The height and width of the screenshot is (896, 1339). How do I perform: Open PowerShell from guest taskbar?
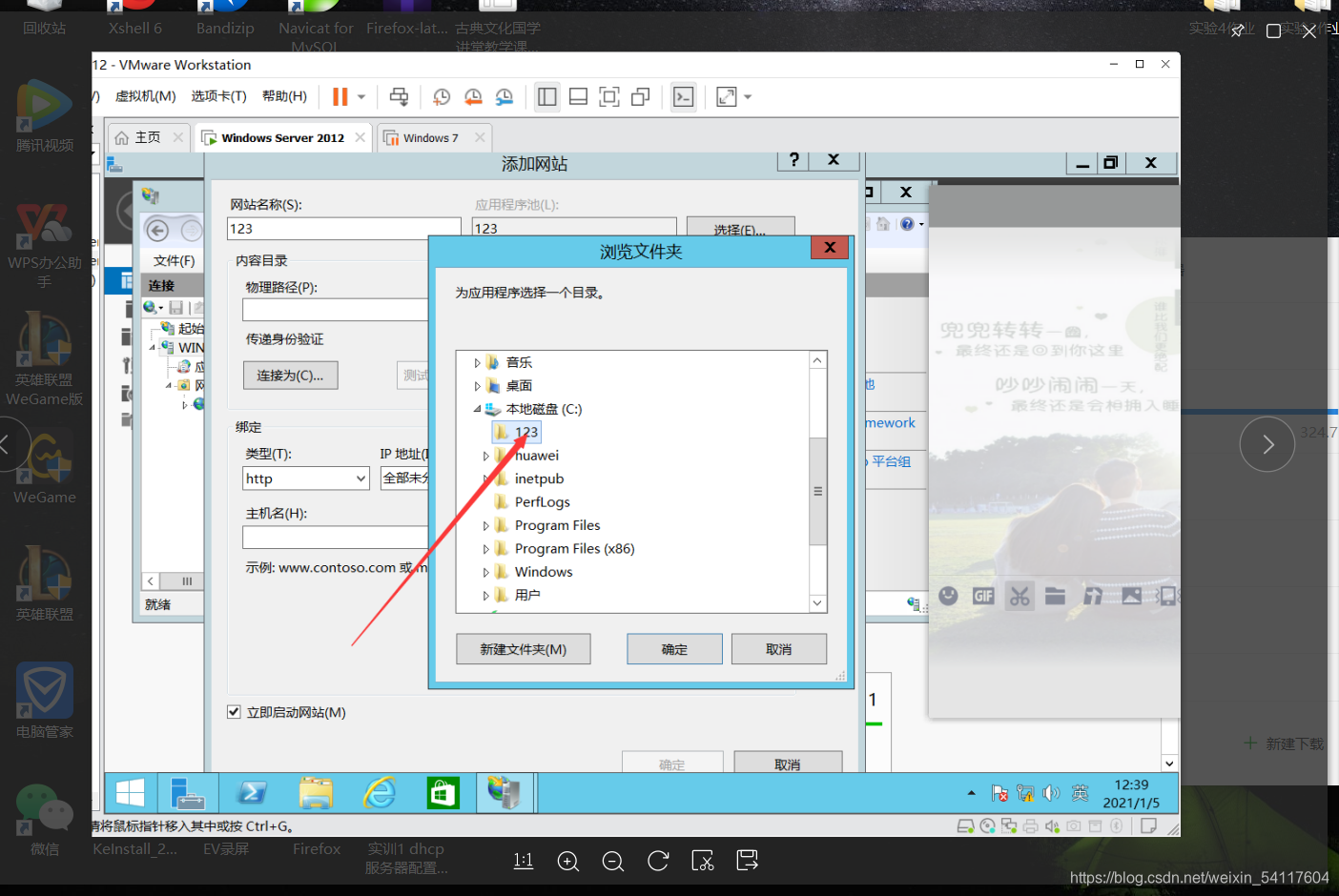[253, 792]
